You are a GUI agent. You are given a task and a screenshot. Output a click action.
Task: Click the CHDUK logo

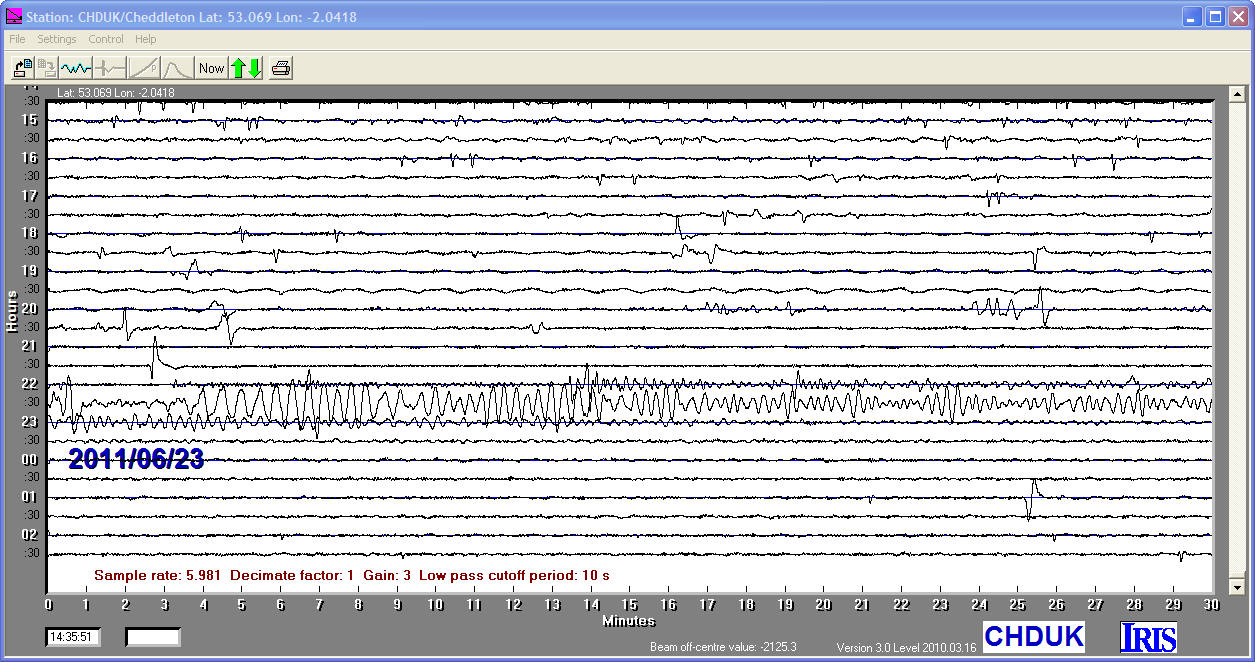1034,636
